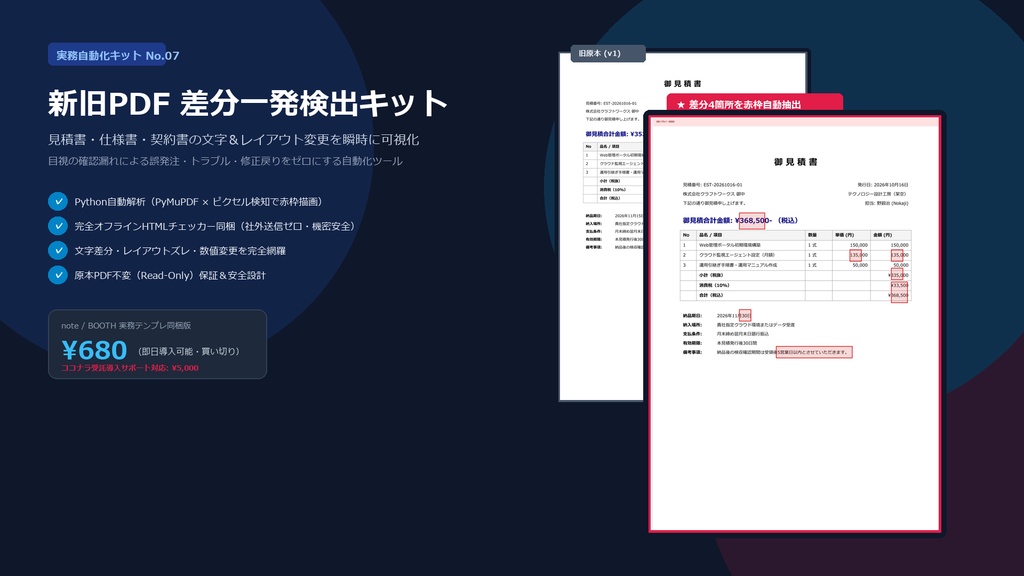
Task: Click the 納入場所 label on the front document
Action: pos(692,325)
